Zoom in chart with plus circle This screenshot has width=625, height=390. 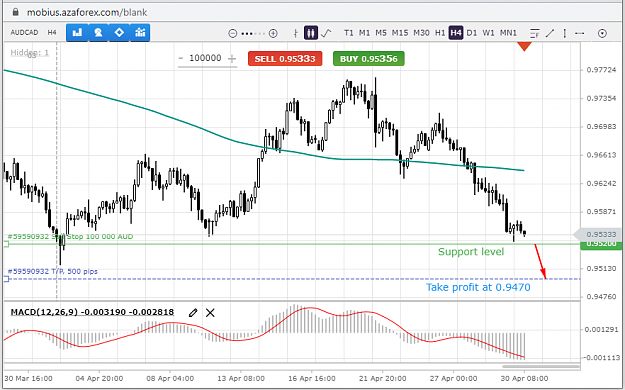pos(273,33)
